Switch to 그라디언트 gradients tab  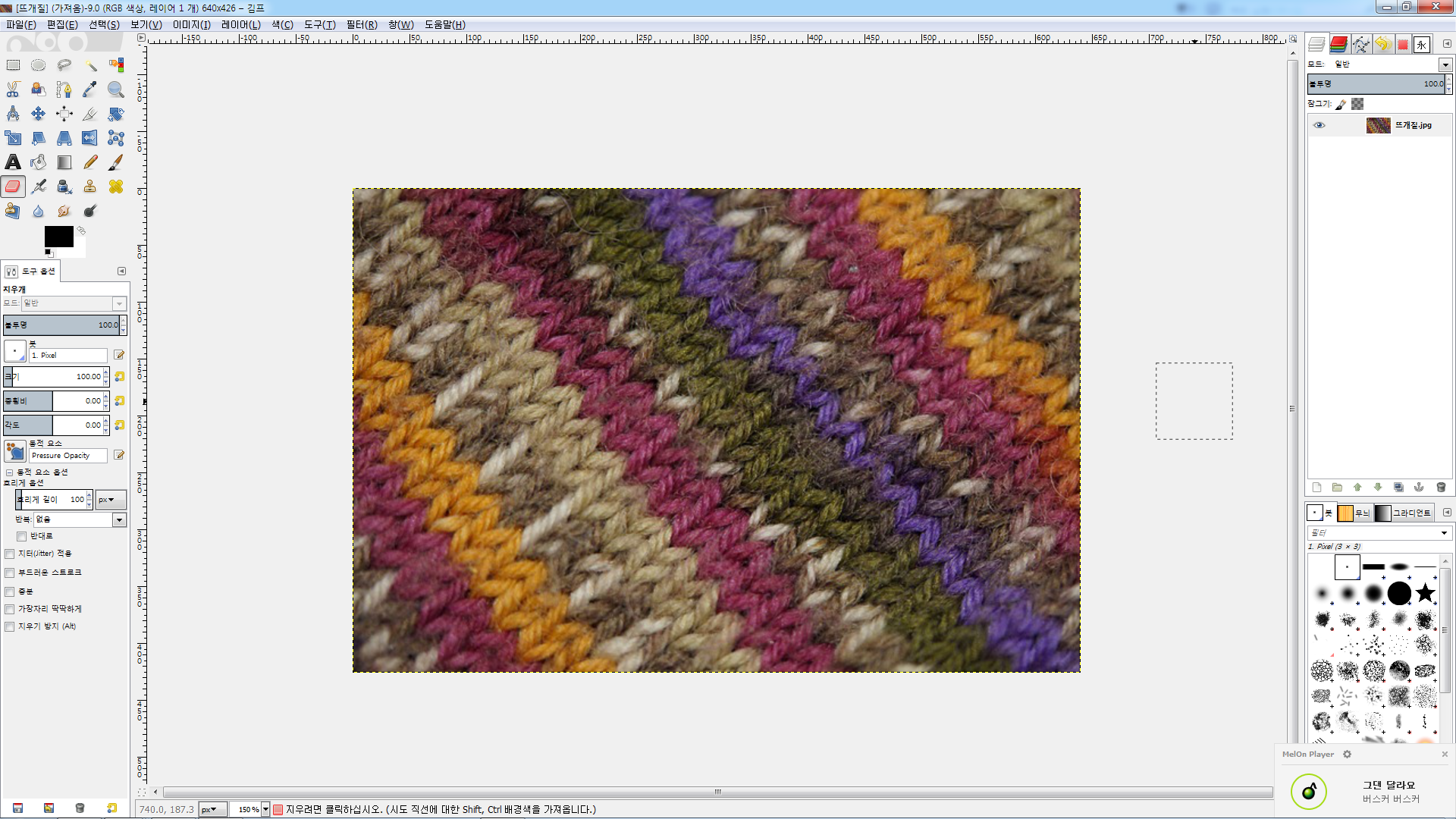[1403, 513]
